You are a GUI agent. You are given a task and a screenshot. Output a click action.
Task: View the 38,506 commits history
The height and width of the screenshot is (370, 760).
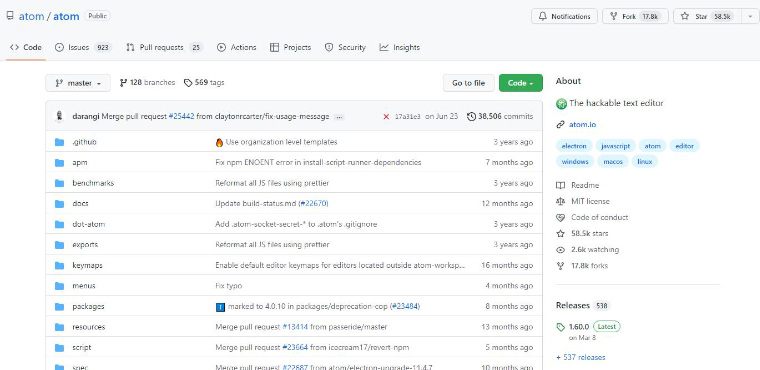[x=500, y=116]
